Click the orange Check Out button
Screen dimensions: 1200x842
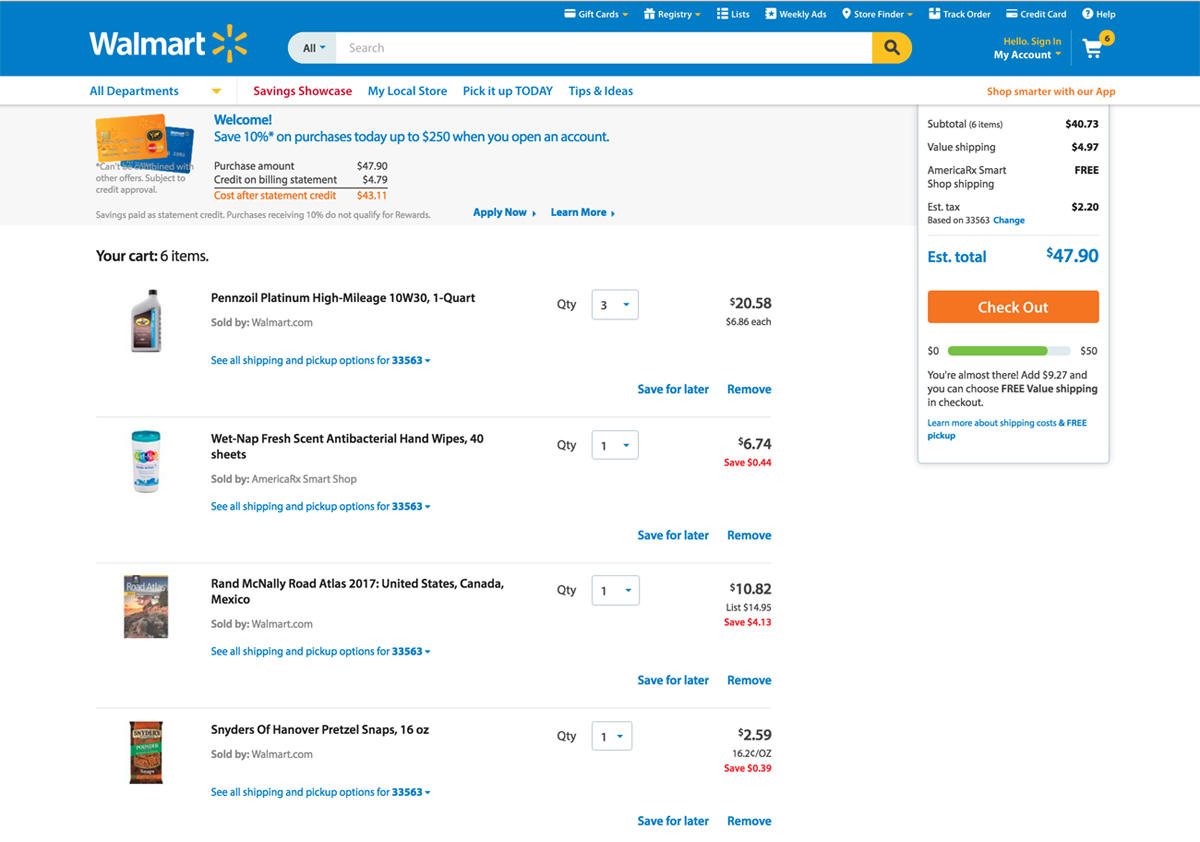[1013, 307]
